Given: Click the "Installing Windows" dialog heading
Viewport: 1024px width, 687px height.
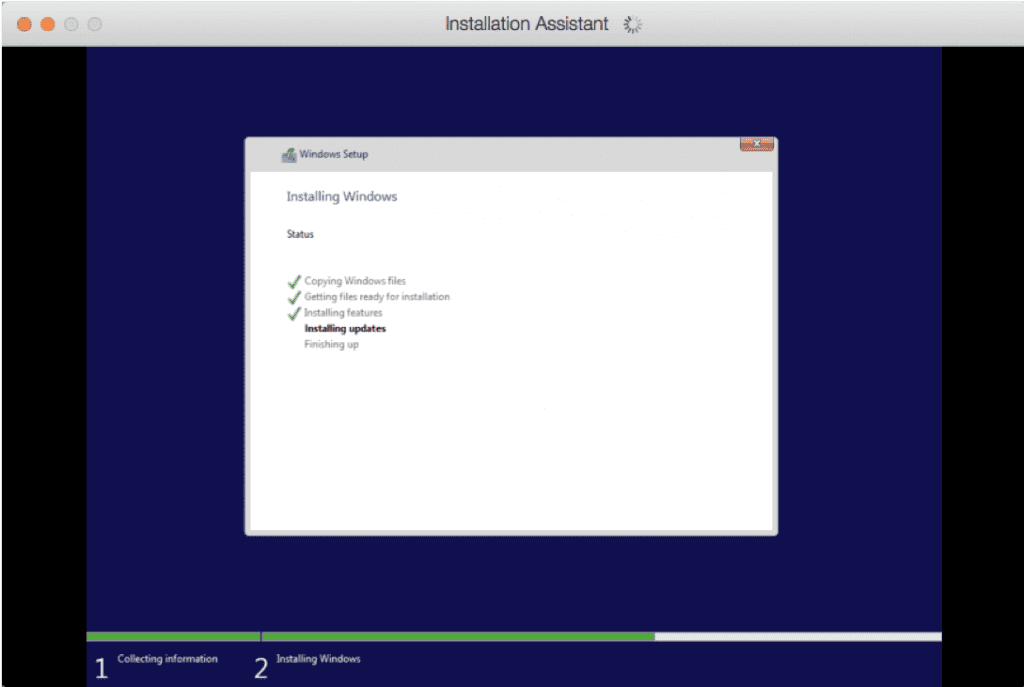Looking at the screenshot, I should point(342,197).
